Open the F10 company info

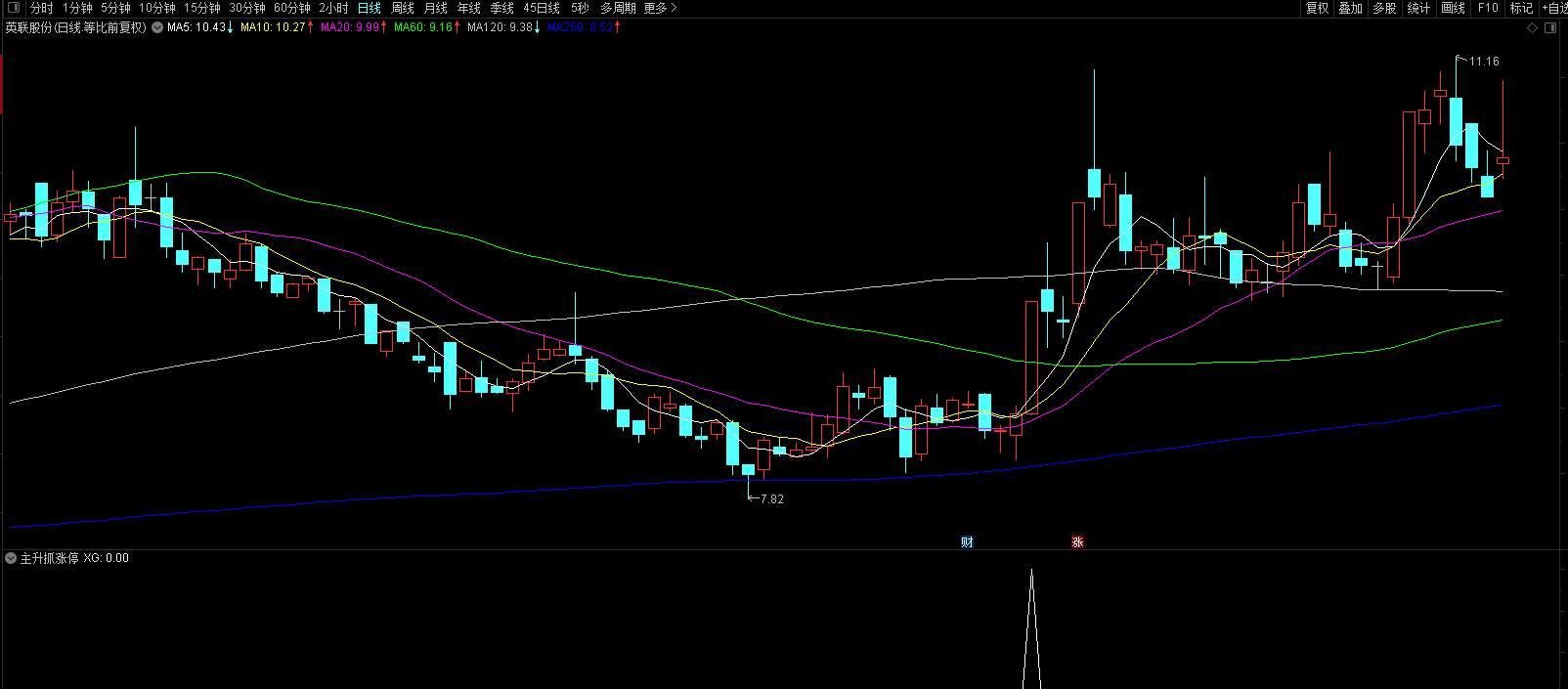[x=1487, y=8]
